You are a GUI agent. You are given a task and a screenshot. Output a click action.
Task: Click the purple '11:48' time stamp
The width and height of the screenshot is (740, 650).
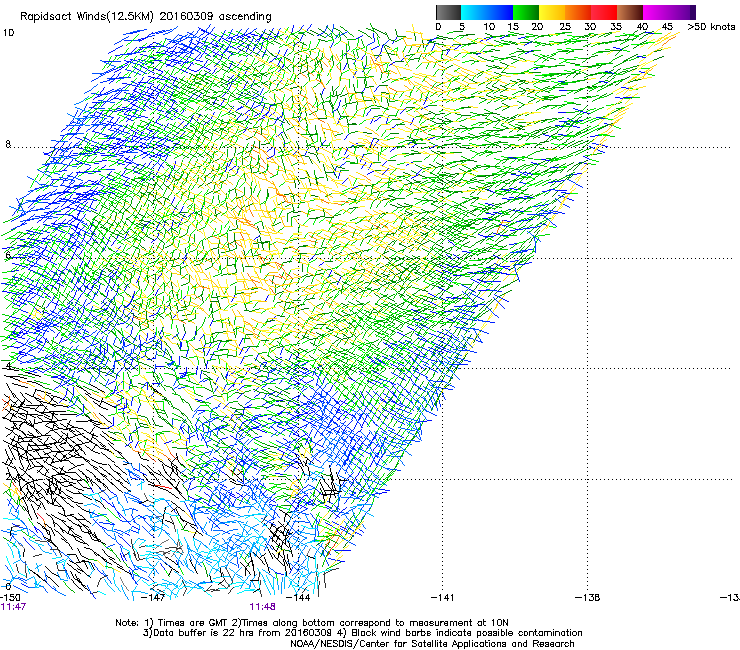tap(262, 607)
